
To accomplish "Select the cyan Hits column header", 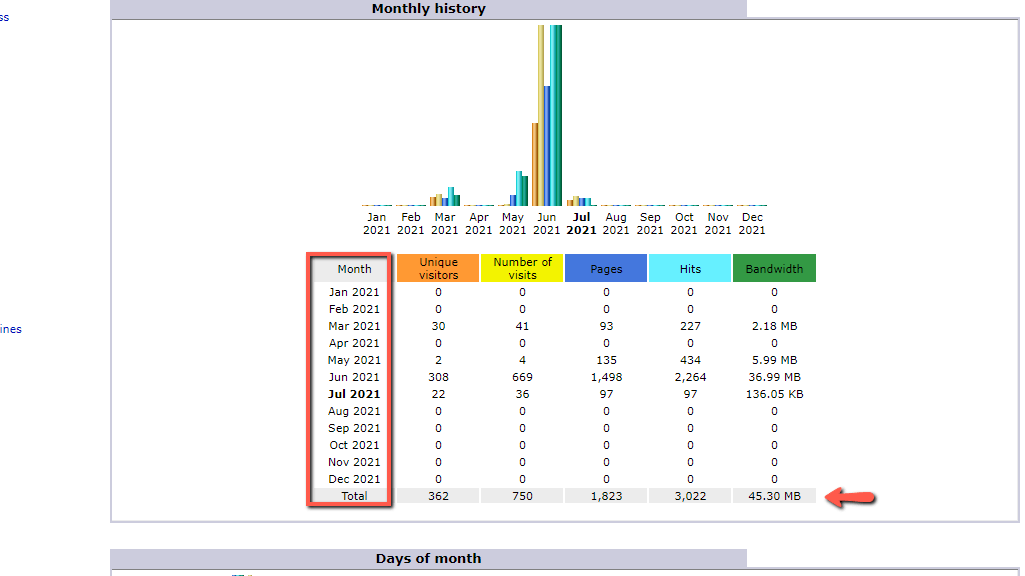I will (690, 268).
